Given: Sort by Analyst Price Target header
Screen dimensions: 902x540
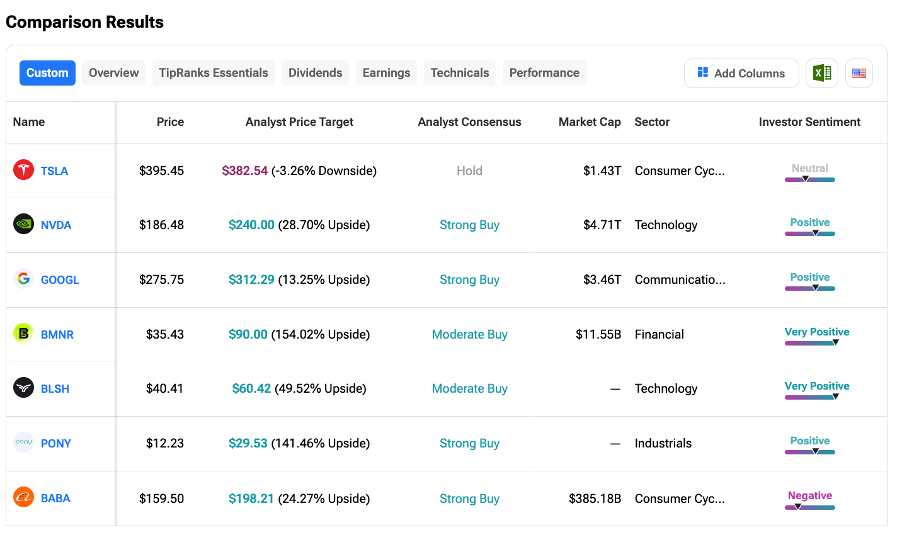Looking at the screenshot, I should click(299, 122).
